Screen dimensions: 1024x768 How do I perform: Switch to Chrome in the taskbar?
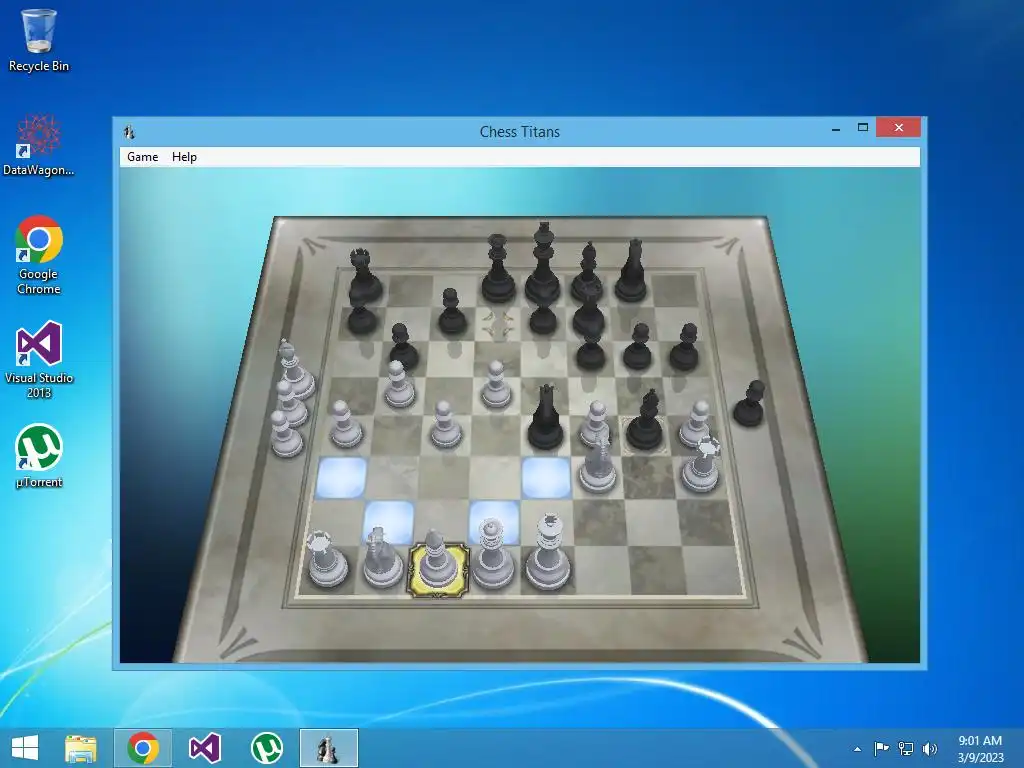143,748
